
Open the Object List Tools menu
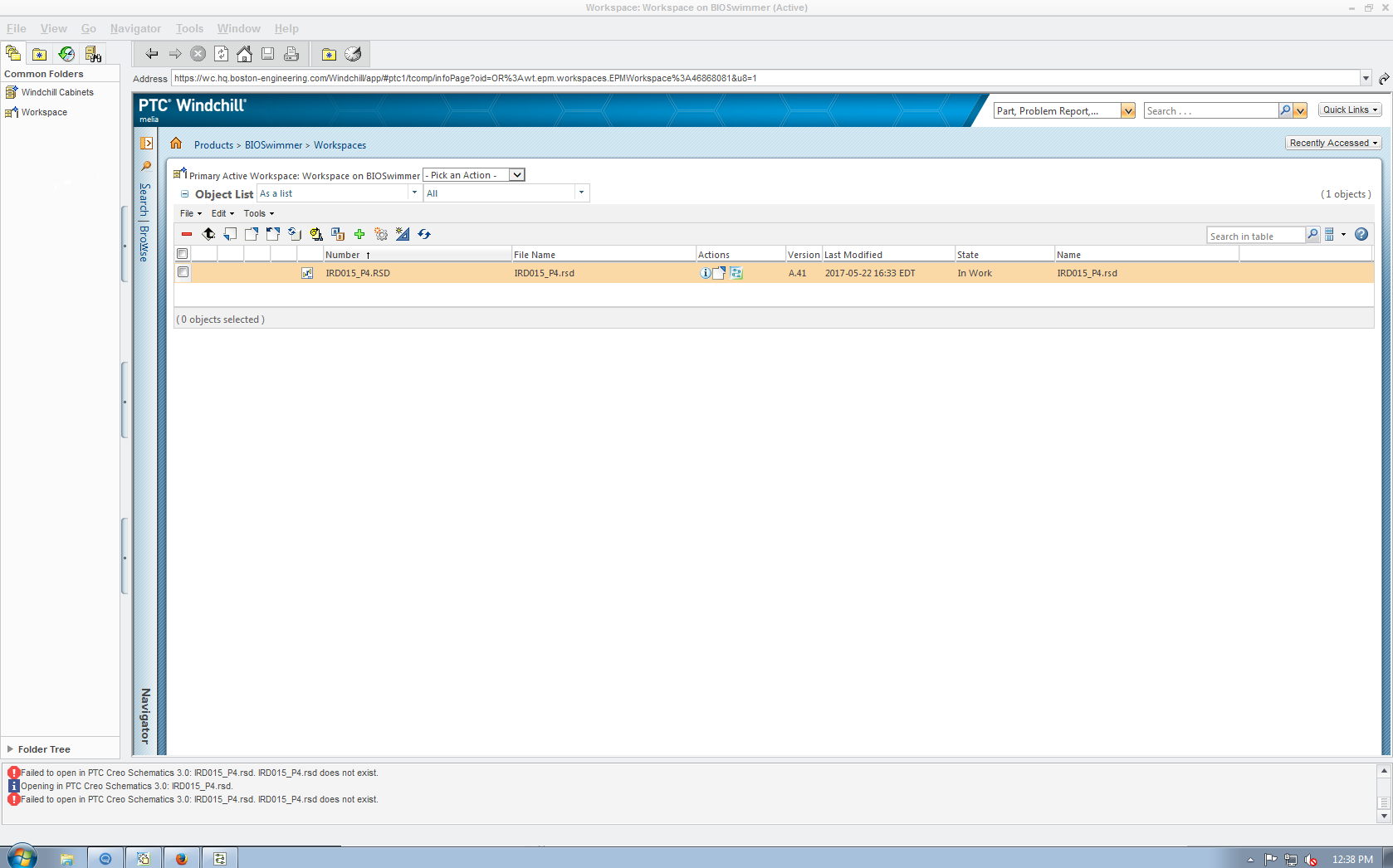click(x=259, y=213)
